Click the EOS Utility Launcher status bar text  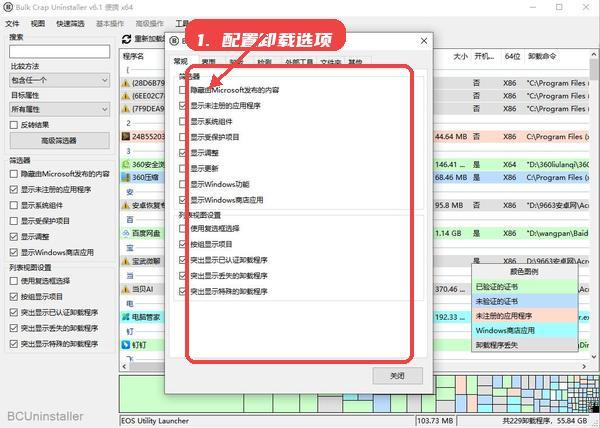[x=155, y=421]
